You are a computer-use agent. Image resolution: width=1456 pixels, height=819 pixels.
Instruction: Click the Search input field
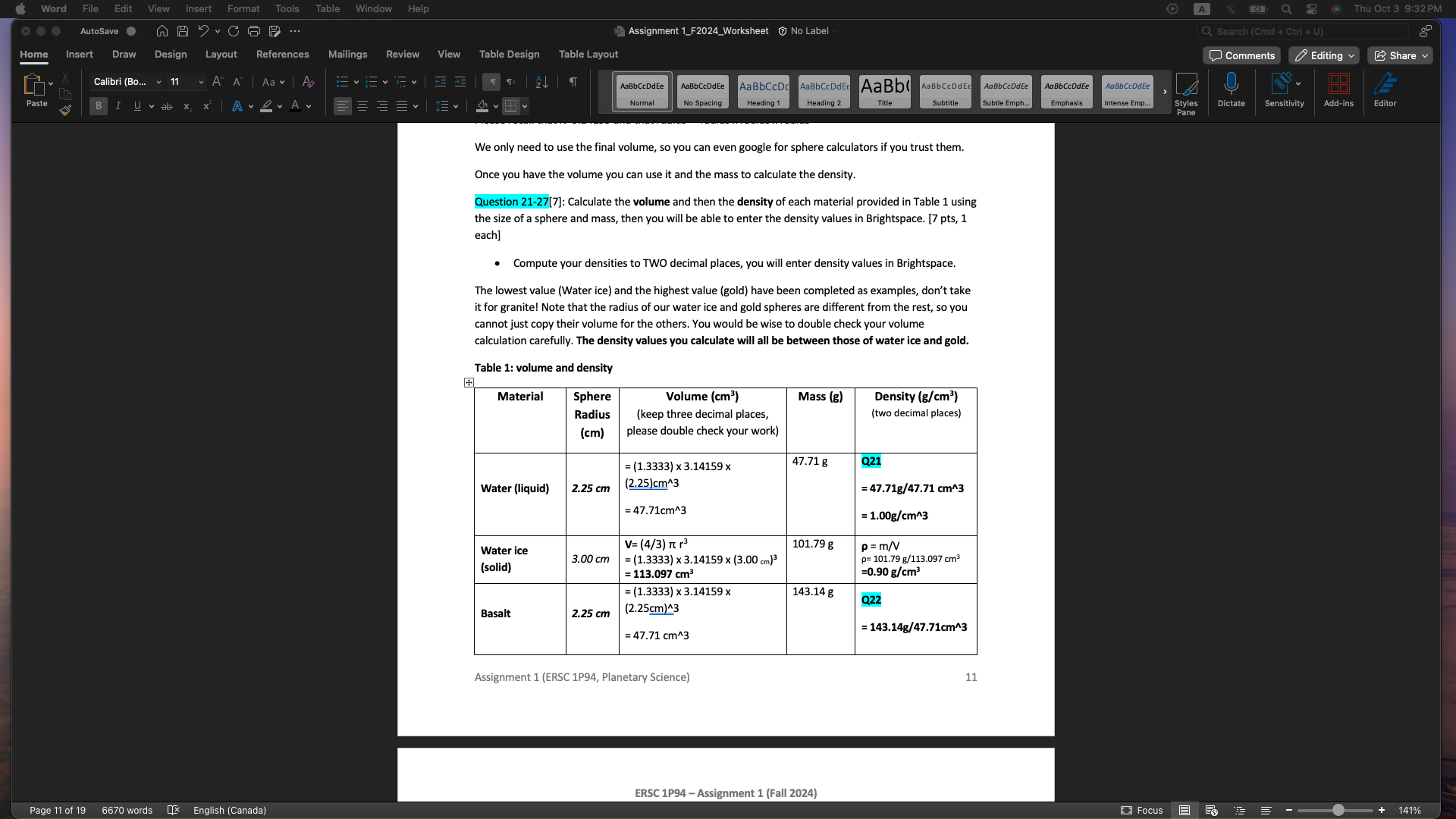pyautogui.click(x=1302, y=31)
